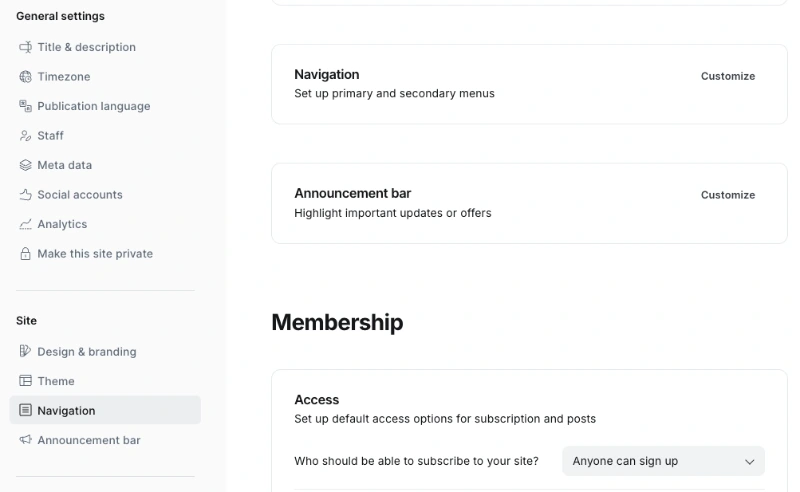Open the 'Anyone can sign up' dropdown
The height and width of the screenshot is (492, 800).
[663, 461]
